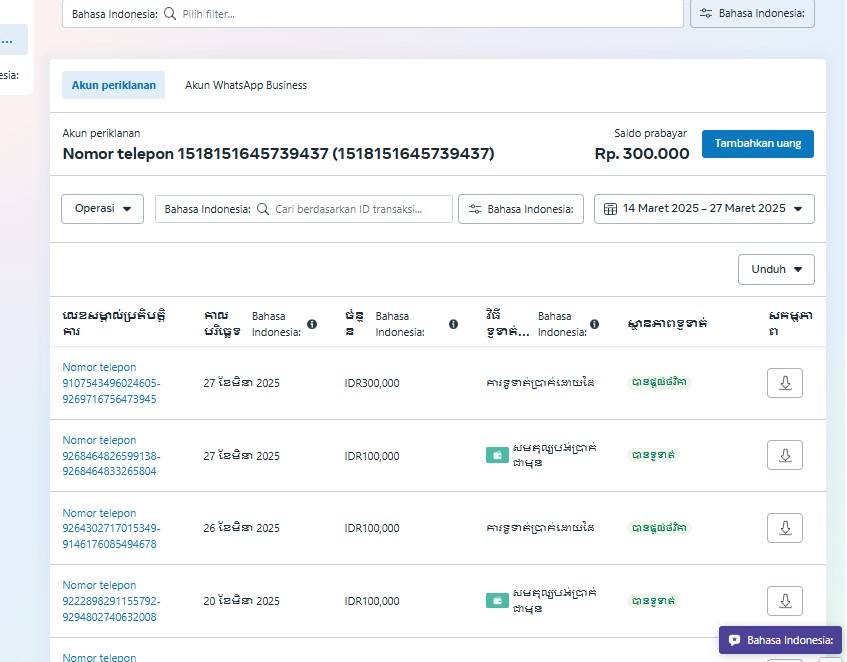
Task: Click the Tambahkan uang button
Action: (x=757, y=144)
